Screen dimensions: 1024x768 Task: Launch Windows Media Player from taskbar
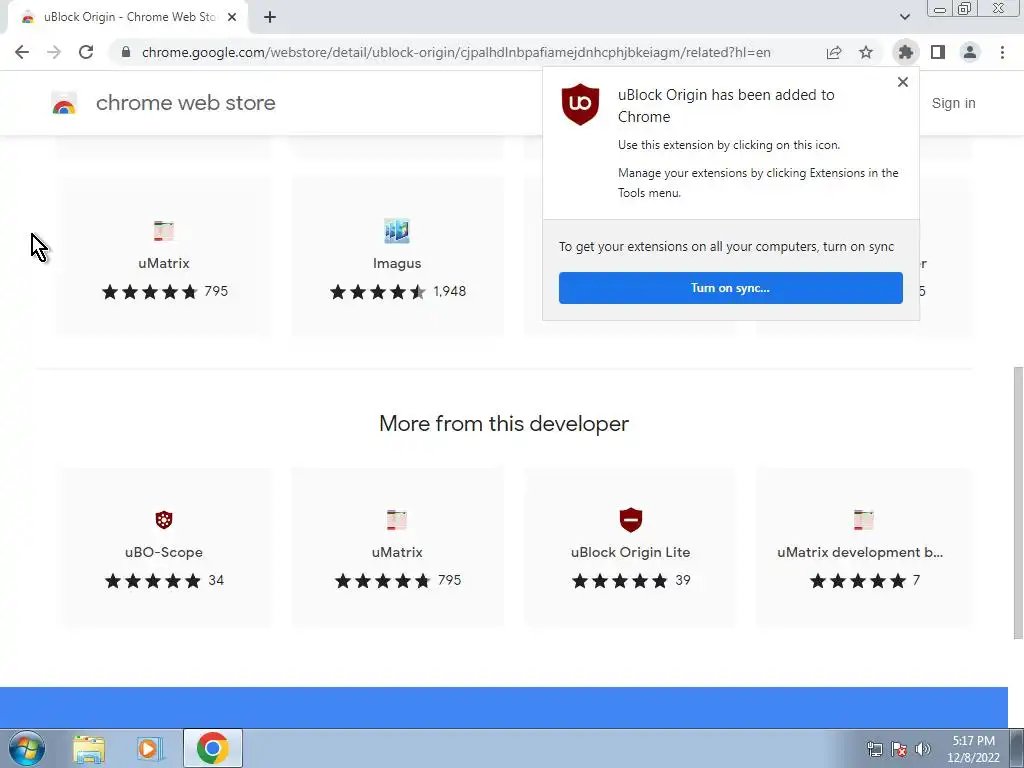(x=150, y=749)
